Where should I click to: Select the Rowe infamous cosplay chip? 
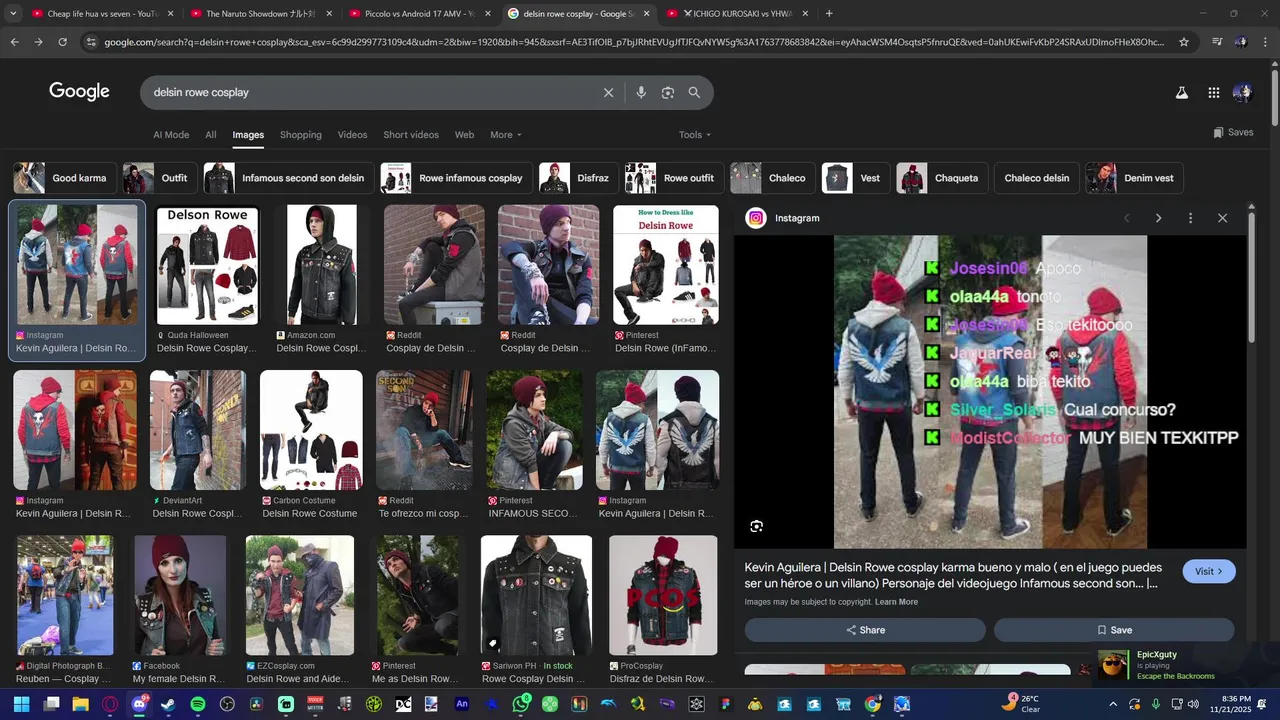[x=456, y=178]
